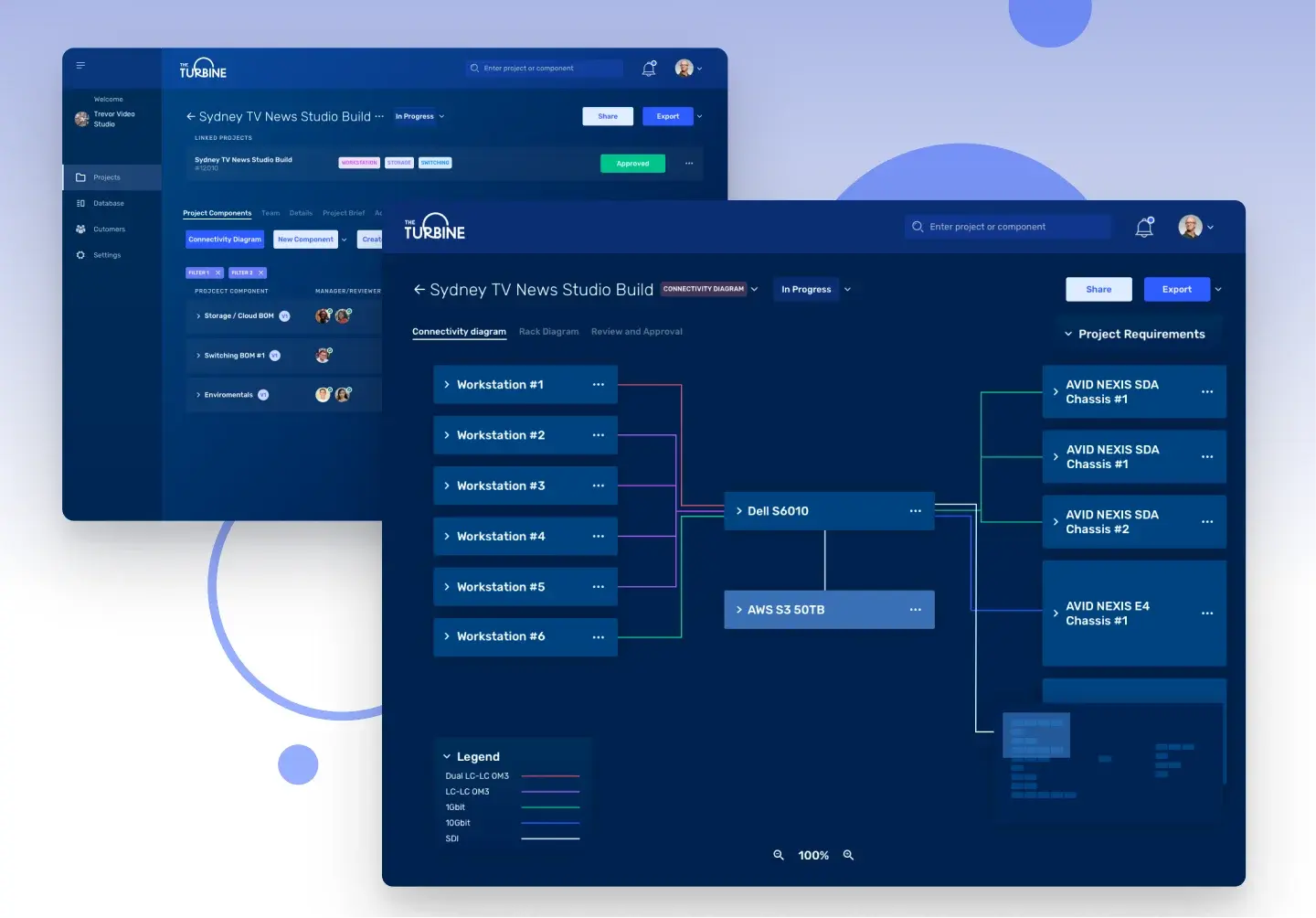Select the Project Brief tab in back window
1316x918 pixels.
pyautogui.click(x=344, y=213)
